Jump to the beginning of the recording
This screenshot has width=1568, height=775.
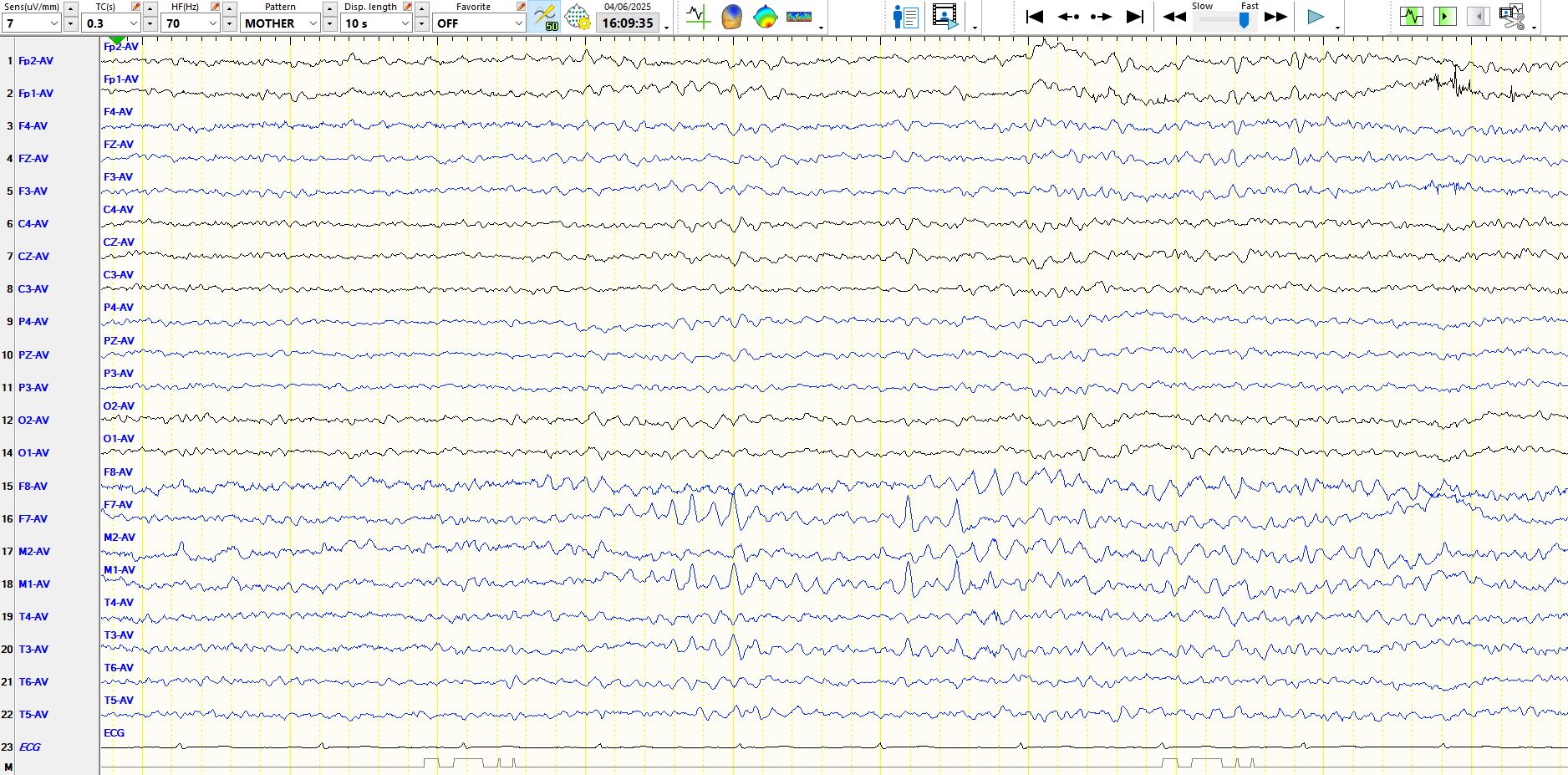click(1035, 17)
